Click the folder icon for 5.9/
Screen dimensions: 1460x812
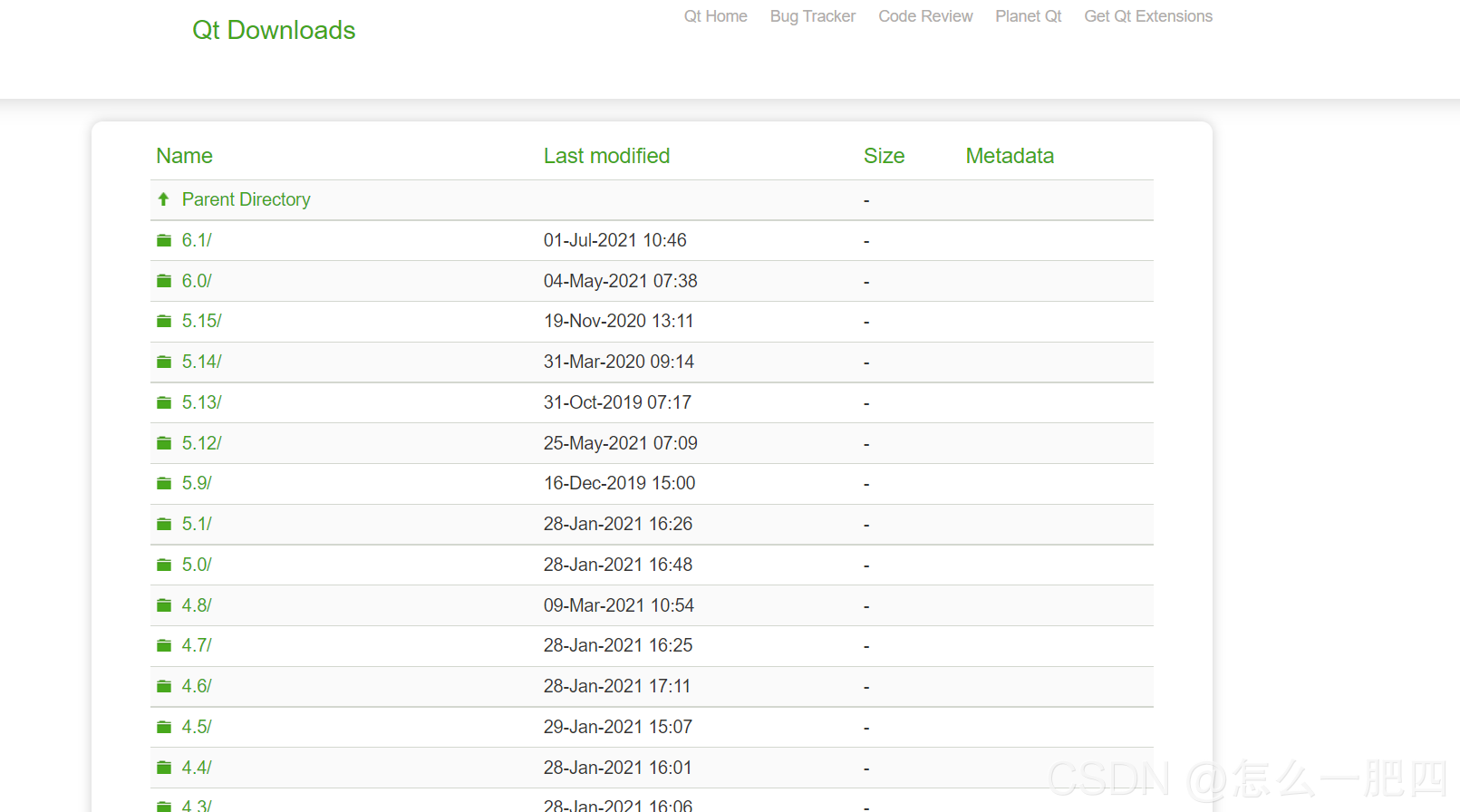pos(164,483)
